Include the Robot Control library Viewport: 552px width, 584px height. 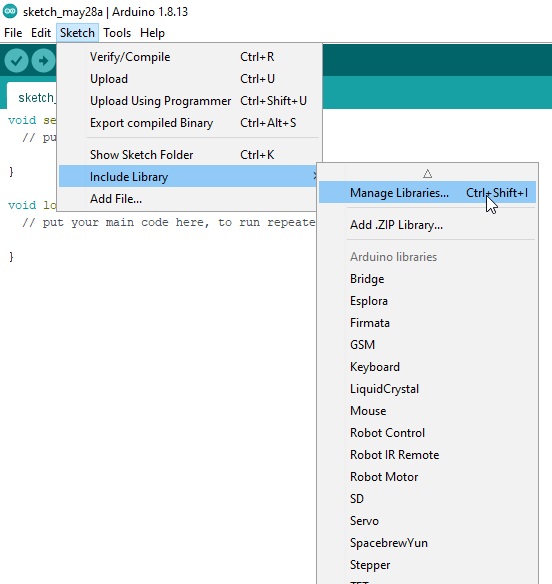427,433
